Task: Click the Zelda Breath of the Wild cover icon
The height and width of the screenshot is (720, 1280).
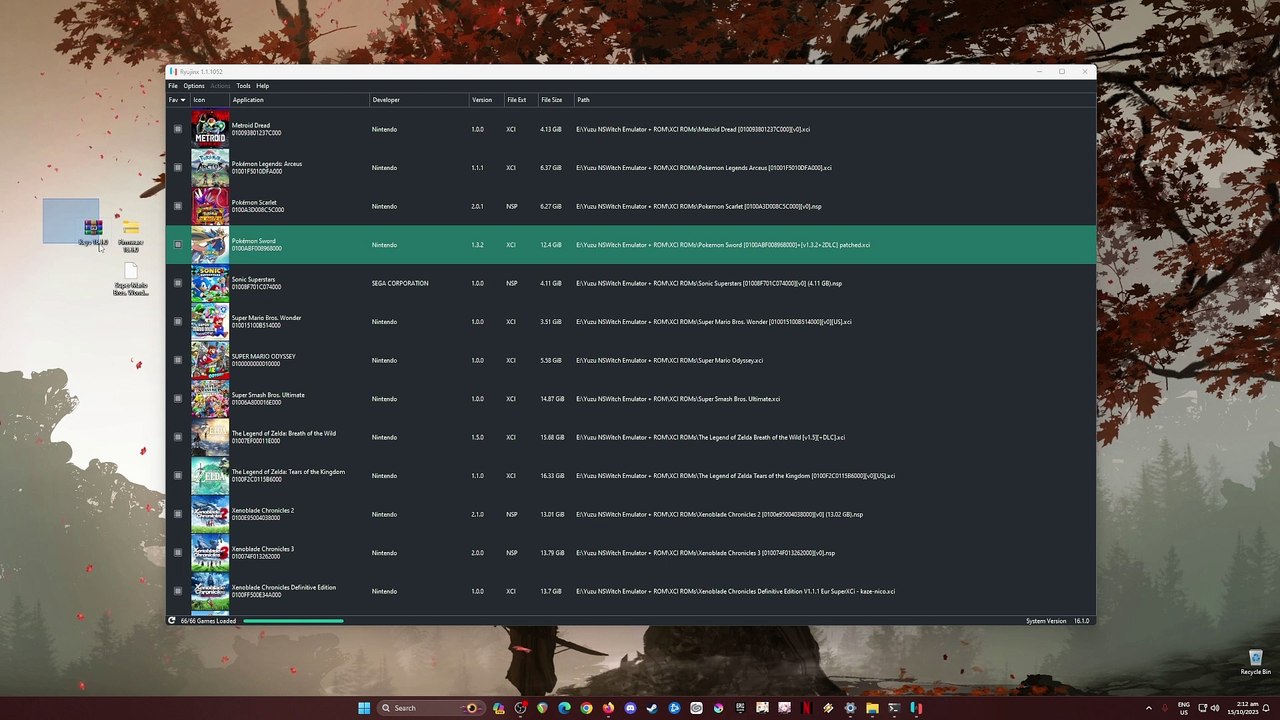Action: click(210, 437)
